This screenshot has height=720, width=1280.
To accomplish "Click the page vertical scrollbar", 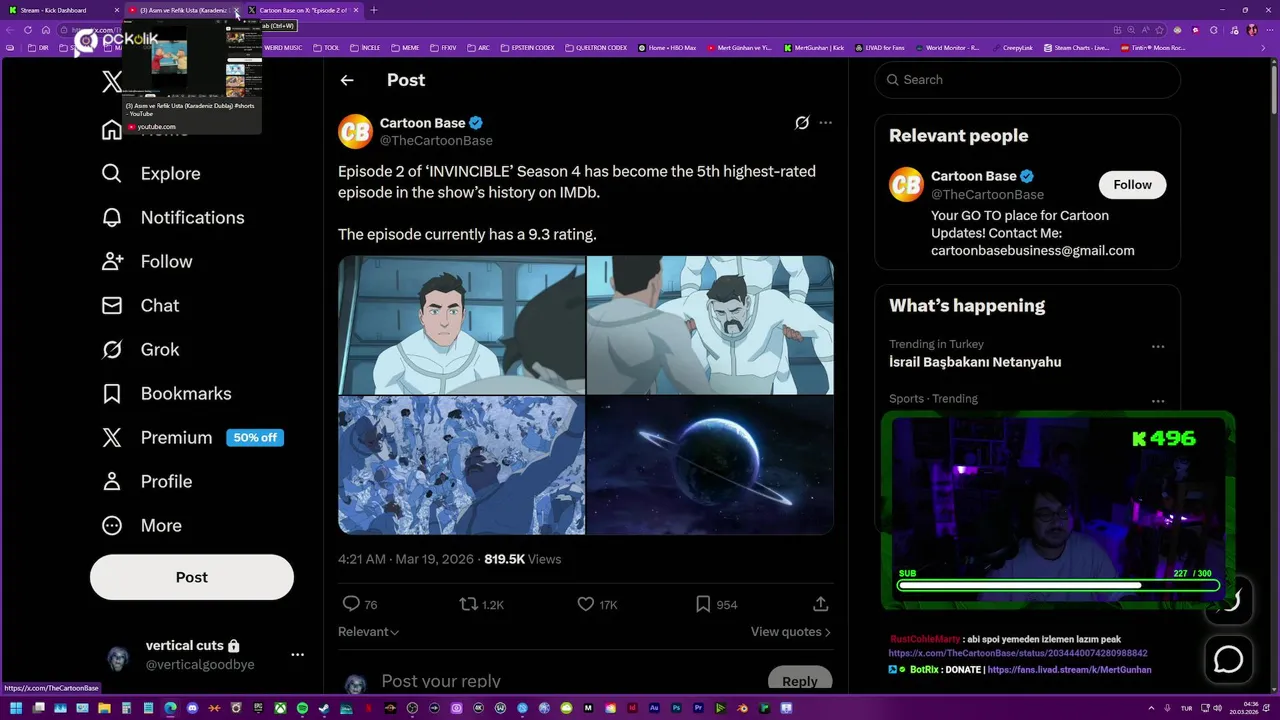I will pos(1274,90).
